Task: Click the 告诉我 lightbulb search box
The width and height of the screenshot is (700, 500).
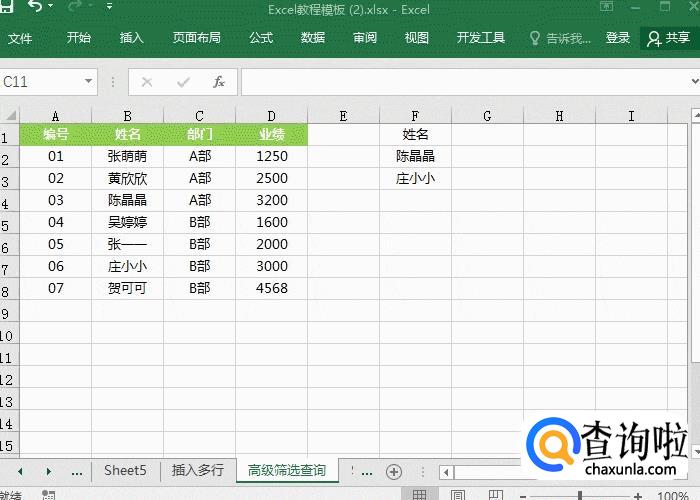Action: point(560,38)
